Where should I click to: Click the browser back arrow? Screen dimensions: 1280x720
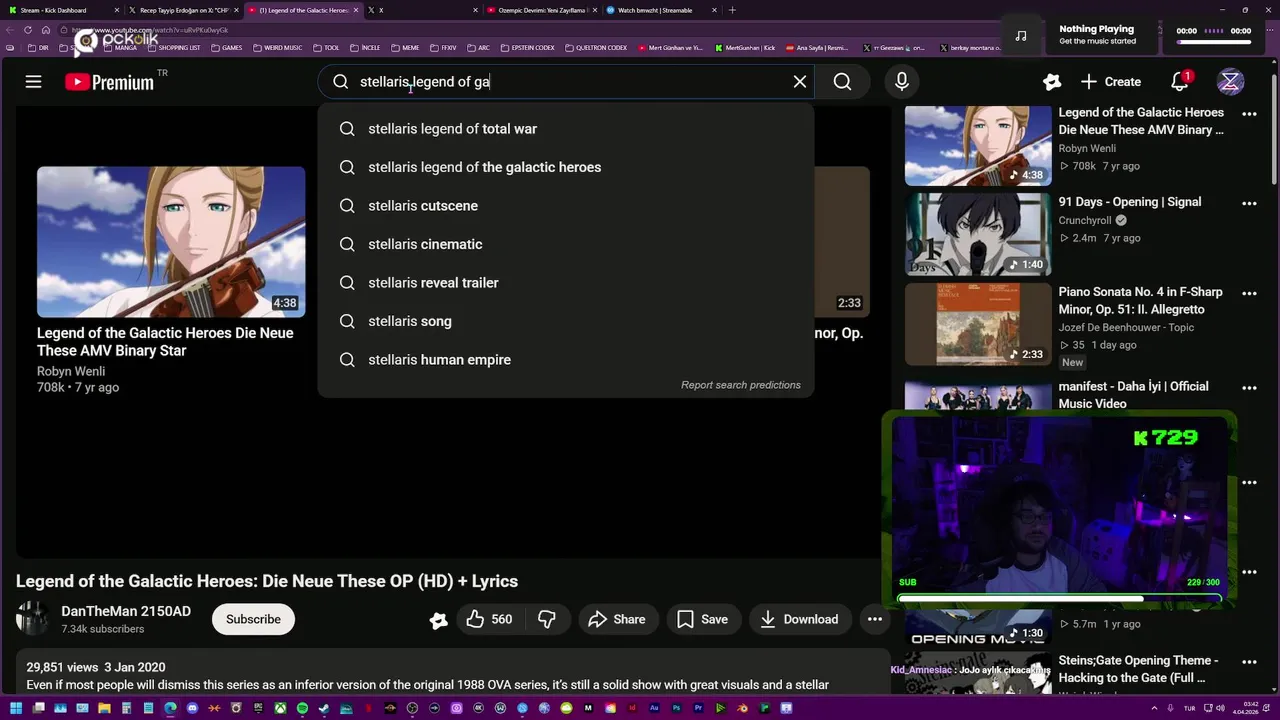point(11,30)
